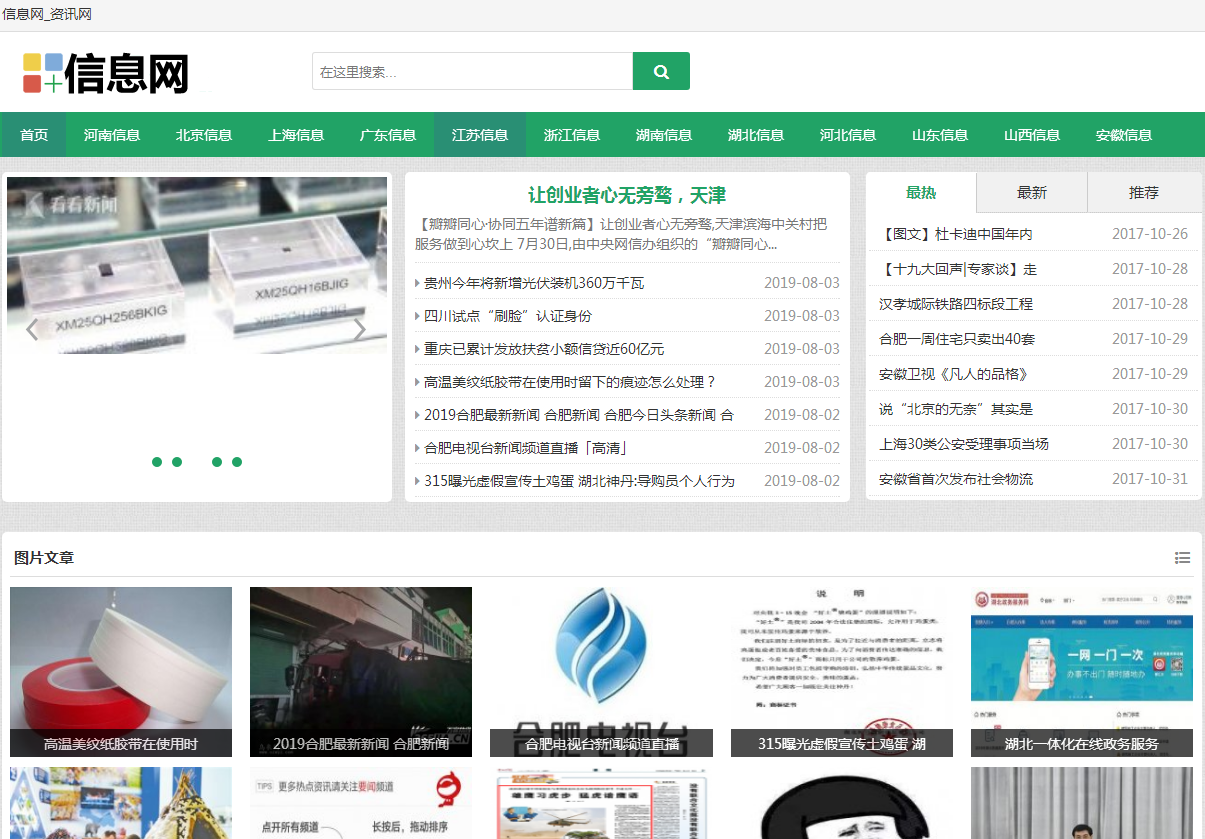This screenshot has height=839, width=1205.
Task: Select the last carousel dot indicator
Action: (x=236, y=462)
